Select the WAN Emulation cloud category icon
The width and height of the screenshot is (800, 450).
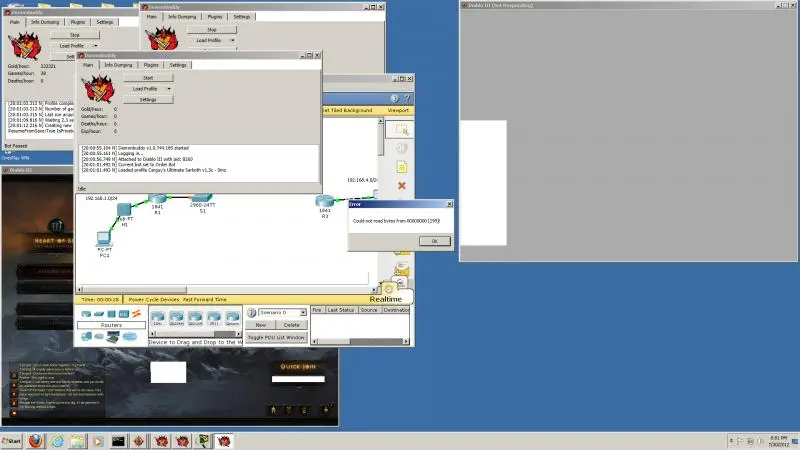pyautogui.click(x=99, y=336)
